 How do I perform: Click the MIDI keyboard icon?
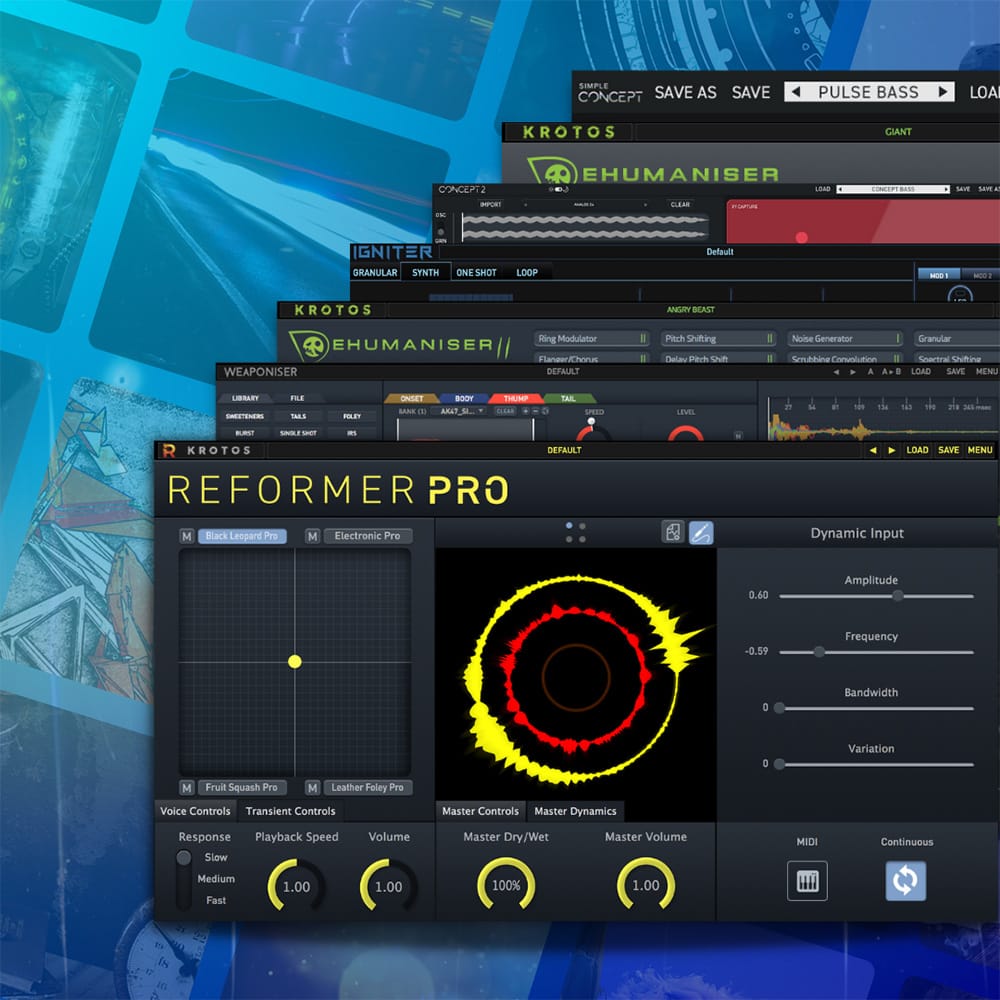coord(807,881)
